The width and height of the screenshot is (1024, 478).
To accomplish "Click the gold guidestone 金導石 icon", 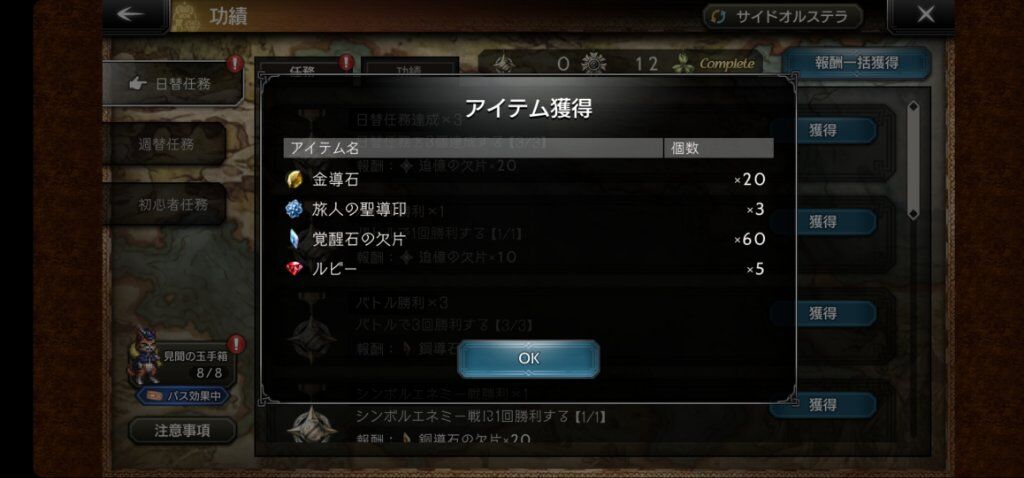I will tap(295, 180).
